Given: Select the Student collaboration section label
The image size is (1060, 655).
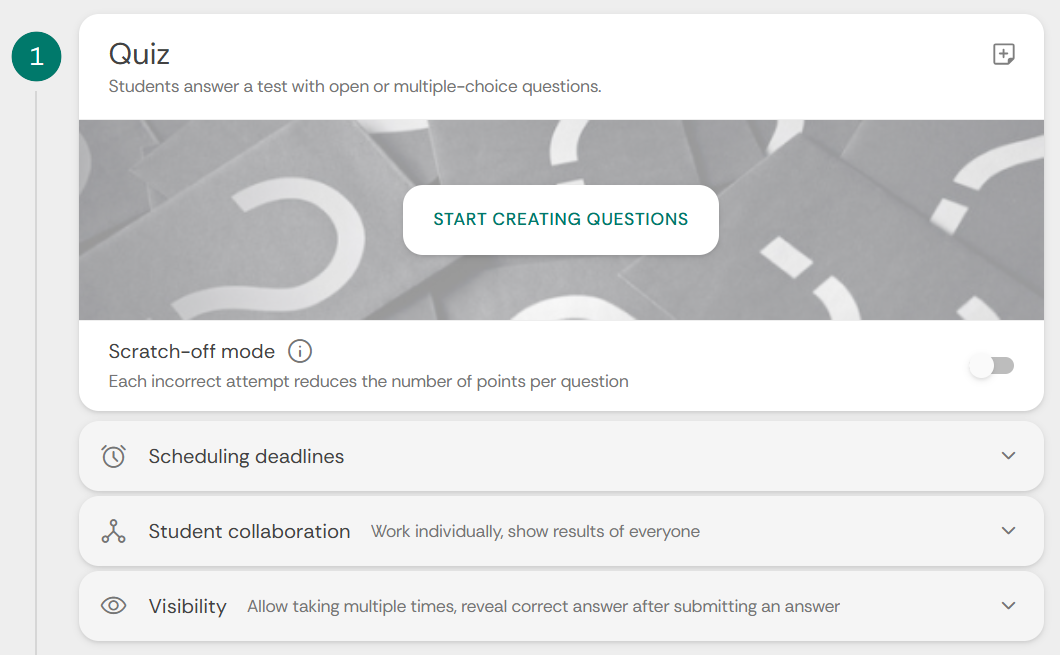Looking at the screenshot, I should coord(249,531).
